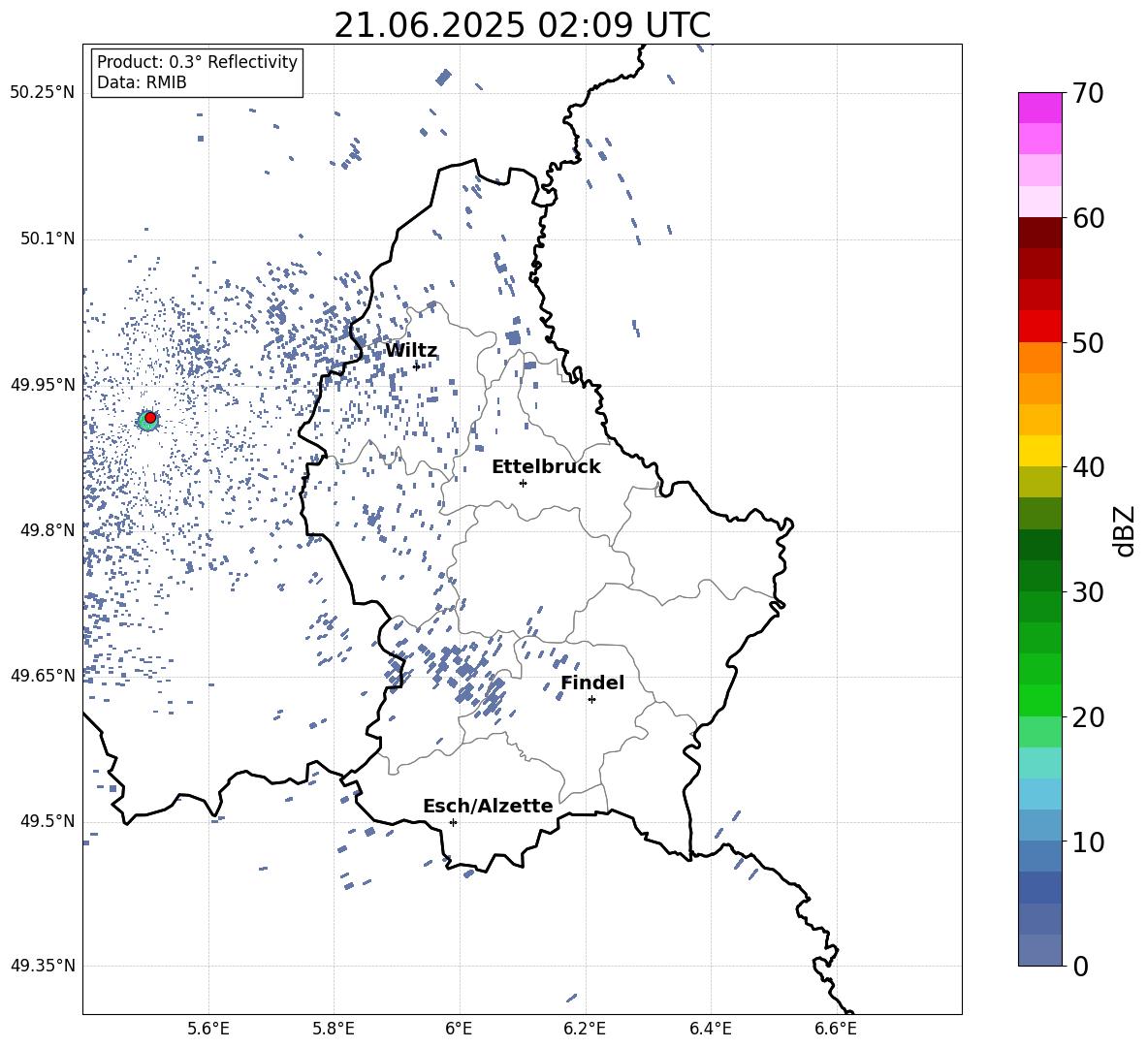Click the 6.4°E longitude label
This screenshot has width=1148, height=1048.
click(x=710, y=1029)
